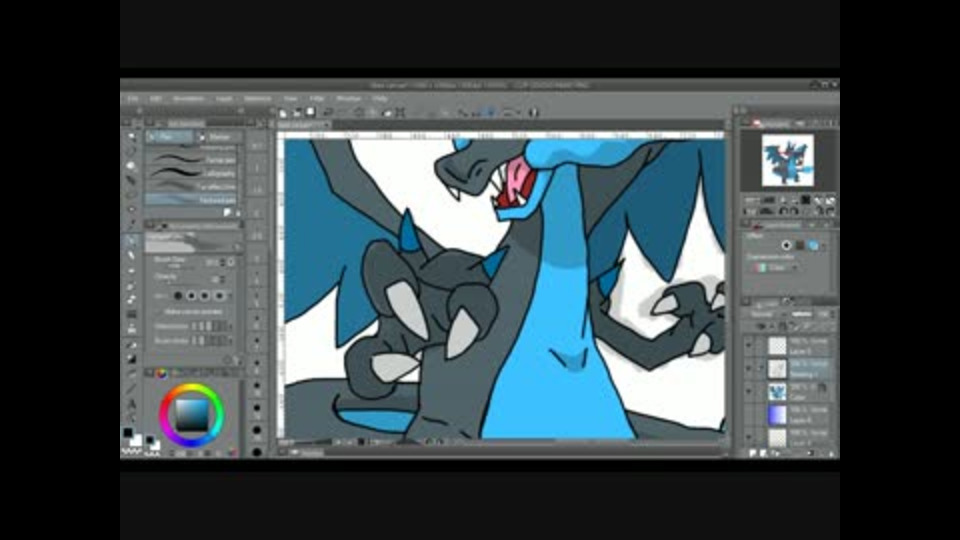Click the Save toolbar icon
Viewport: 960px width, 540px height.
point(311,113)
